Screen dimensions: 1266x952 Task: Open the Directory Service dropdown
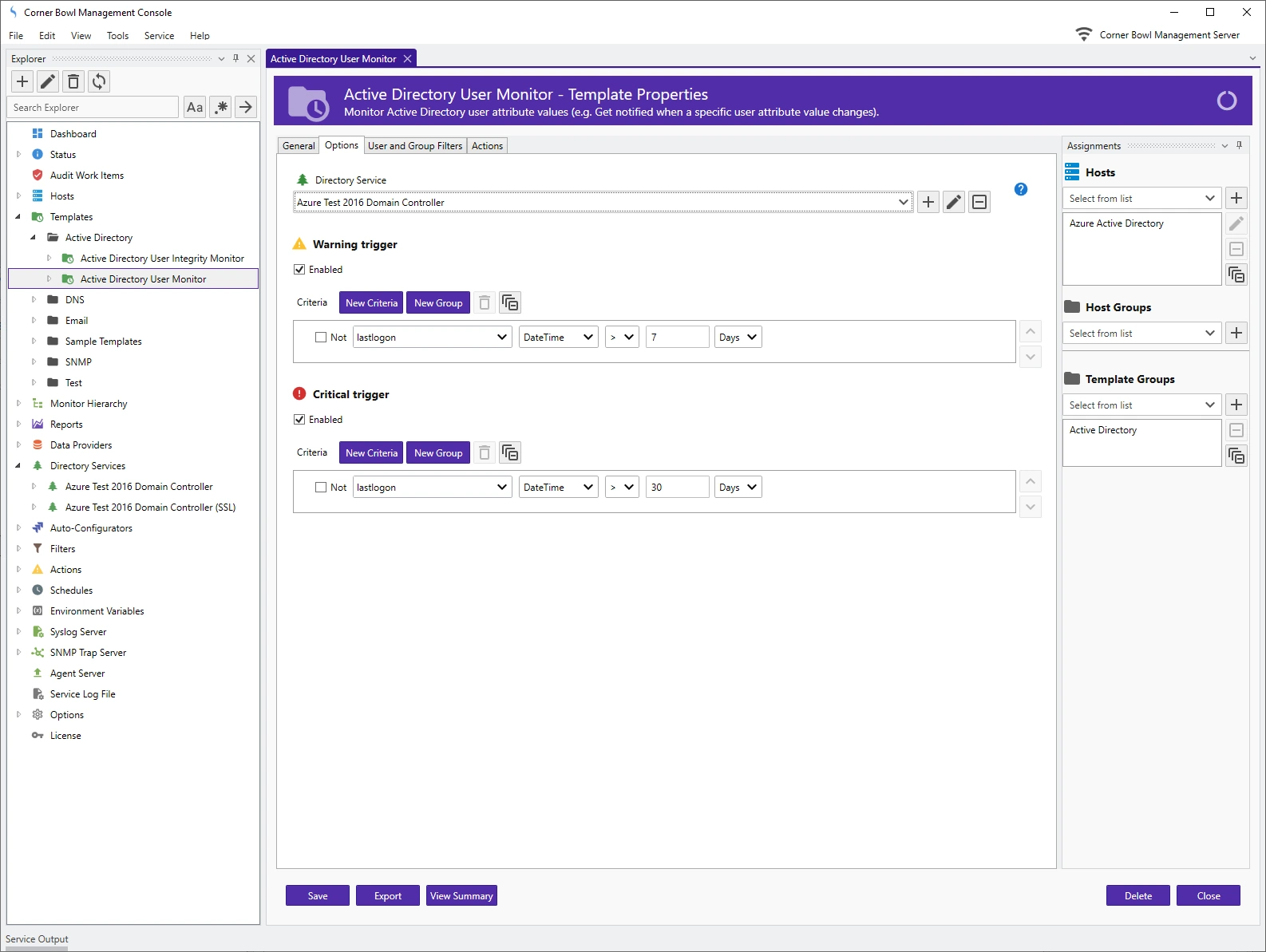point(903,203)
